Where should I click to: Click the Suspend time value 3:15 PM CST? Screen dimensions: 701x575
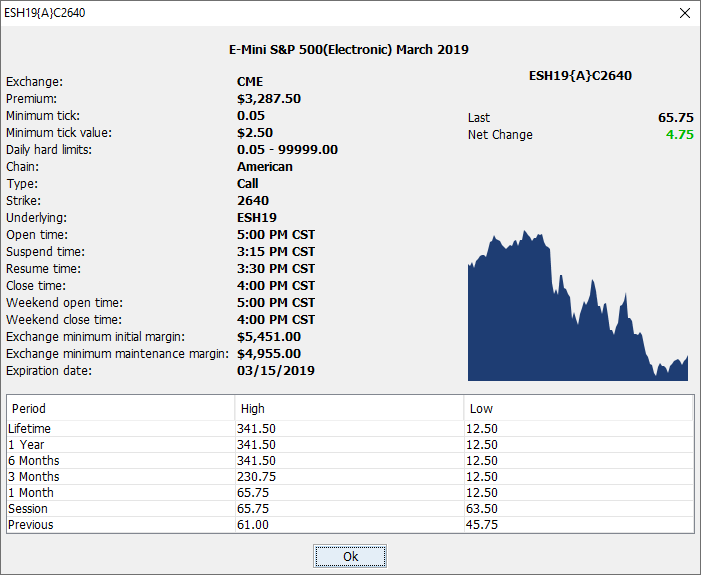click(x=276, y=251)
